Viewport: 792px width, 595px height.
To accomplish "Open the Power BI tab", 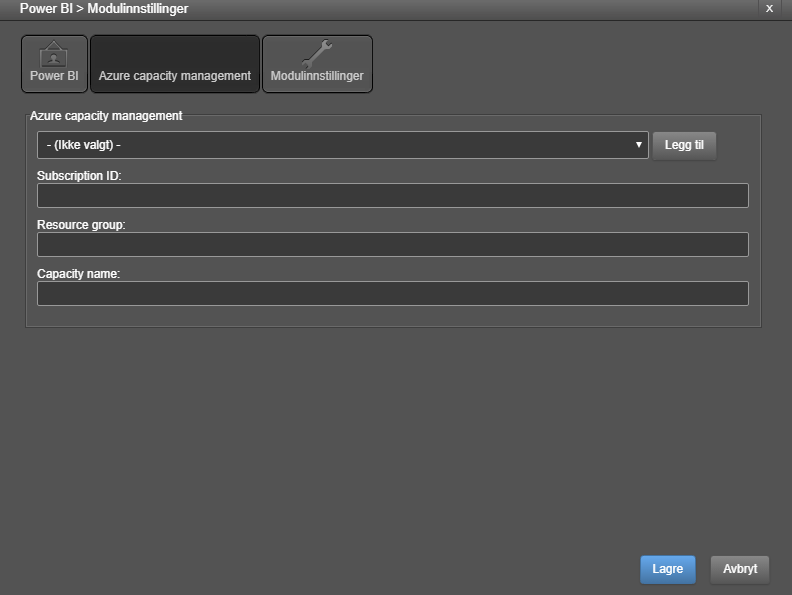I will tap(54, 64).
